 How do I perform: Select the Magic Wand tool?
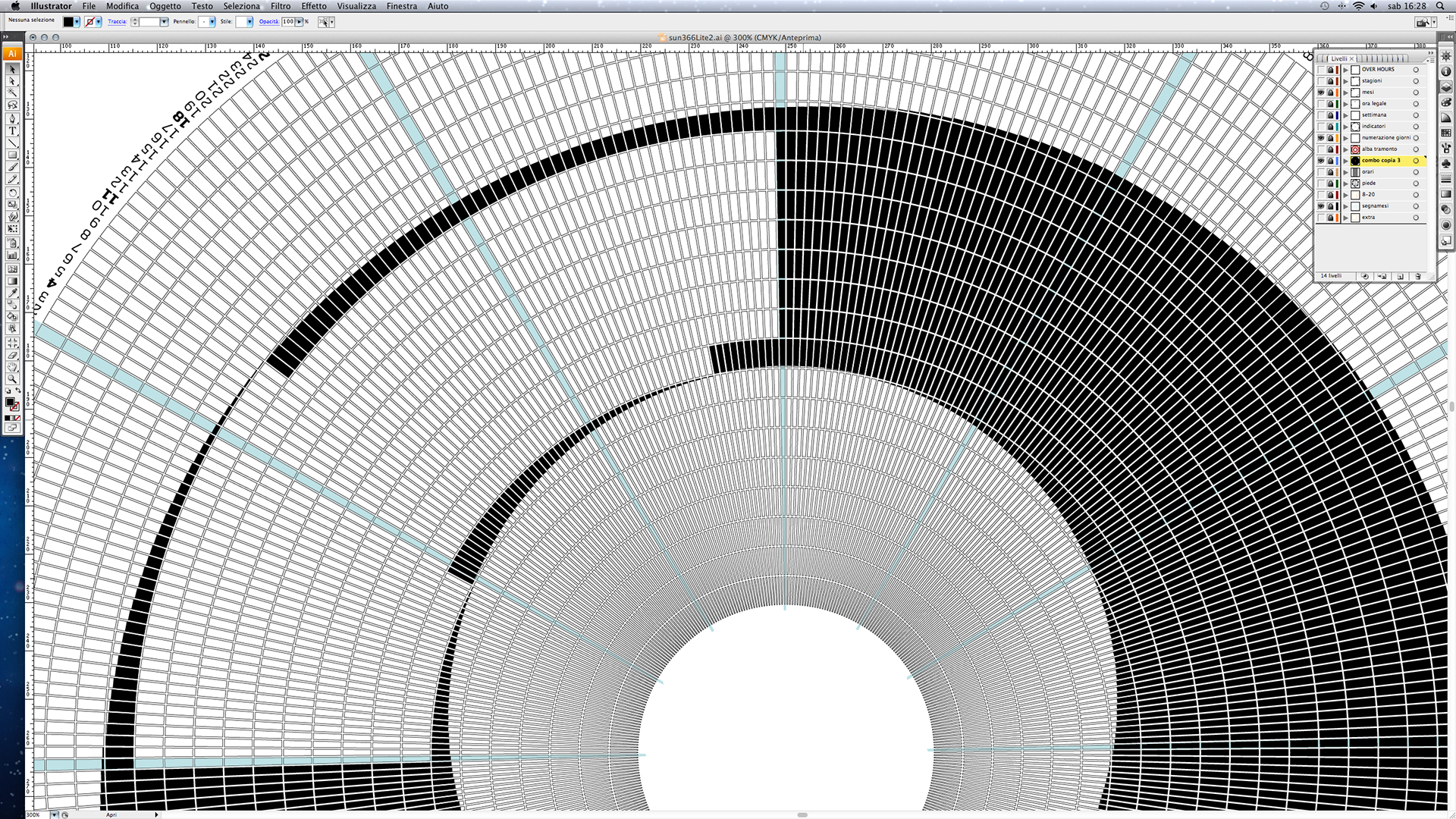point(12,93)
